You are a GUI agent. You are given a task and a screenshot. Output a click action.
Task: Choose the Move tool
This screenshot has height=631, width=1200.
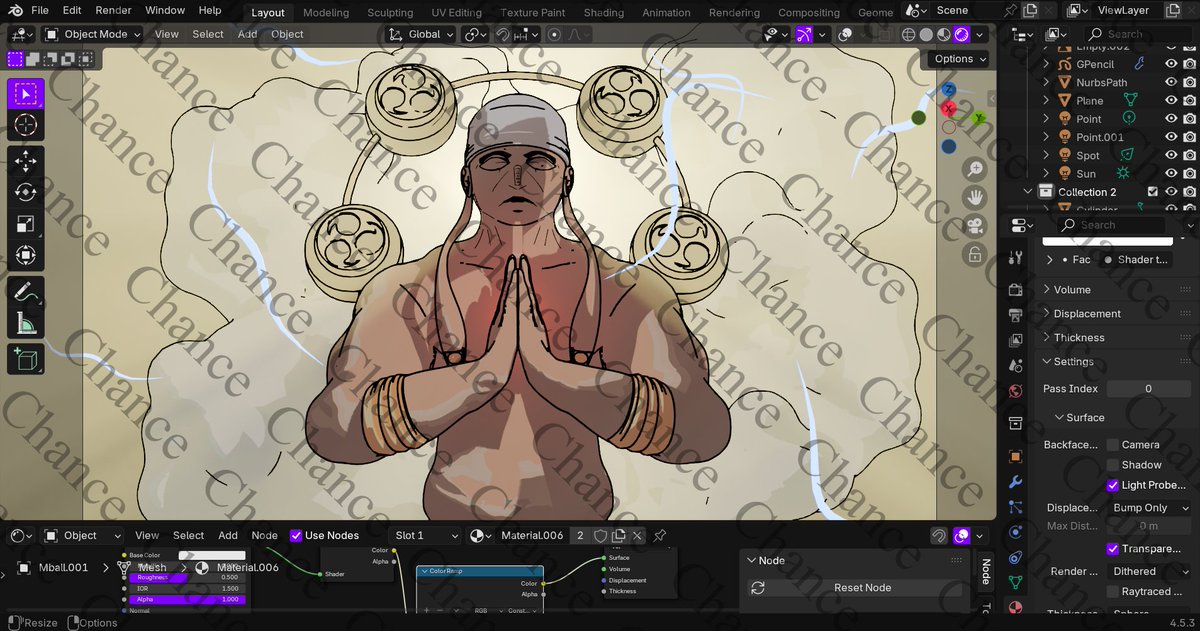pos(26,162)
